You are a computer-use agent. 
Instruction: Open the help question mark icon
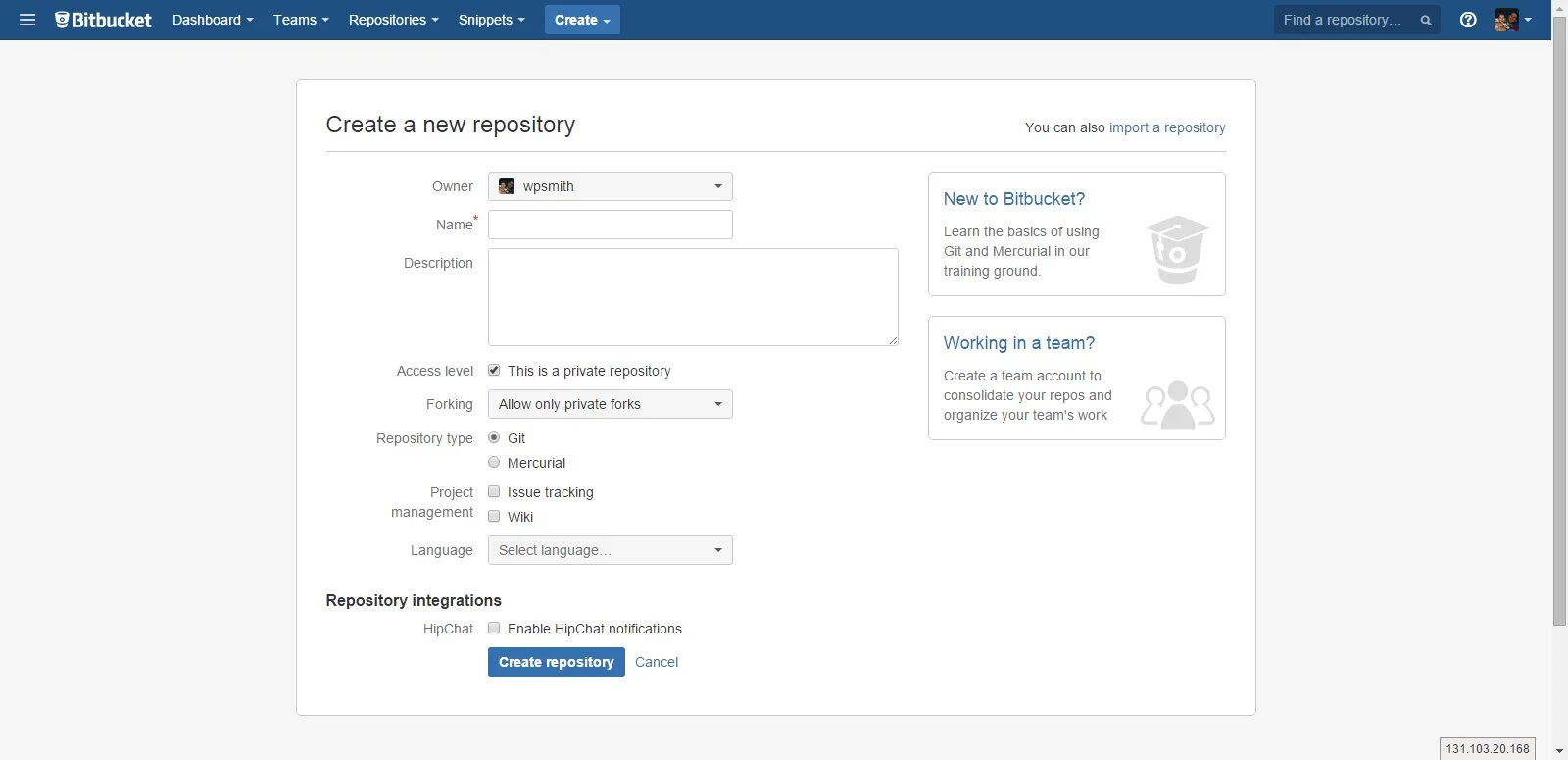click(x=1468, y=20)
